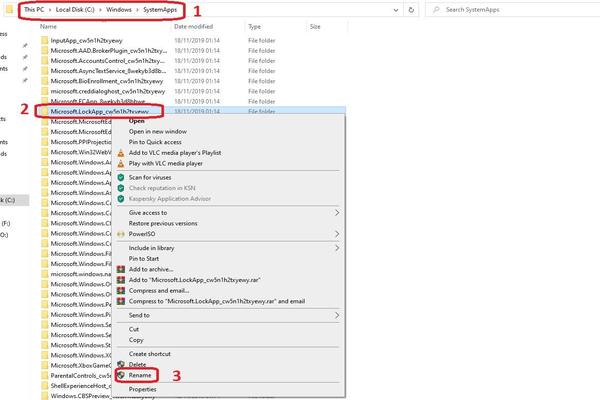Select 'Windows' breadcrumb in address bar
The height and width of the screenshot is (400, 600).
[119, 10]
